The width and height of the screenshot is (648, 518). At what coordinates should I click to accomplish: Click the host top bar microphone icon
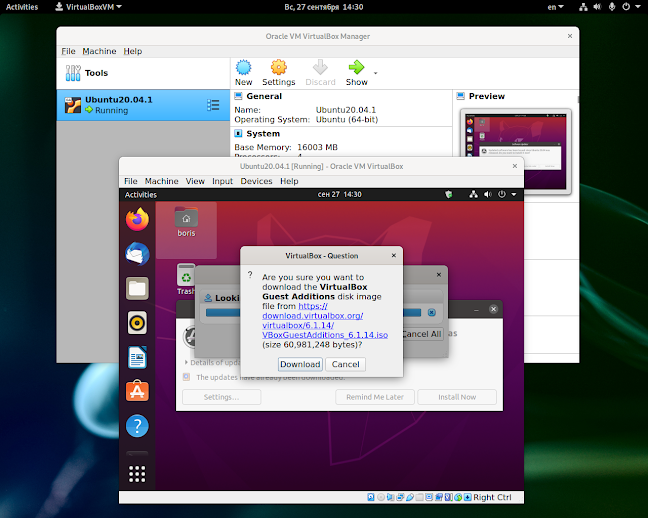(x=612, y=7)
